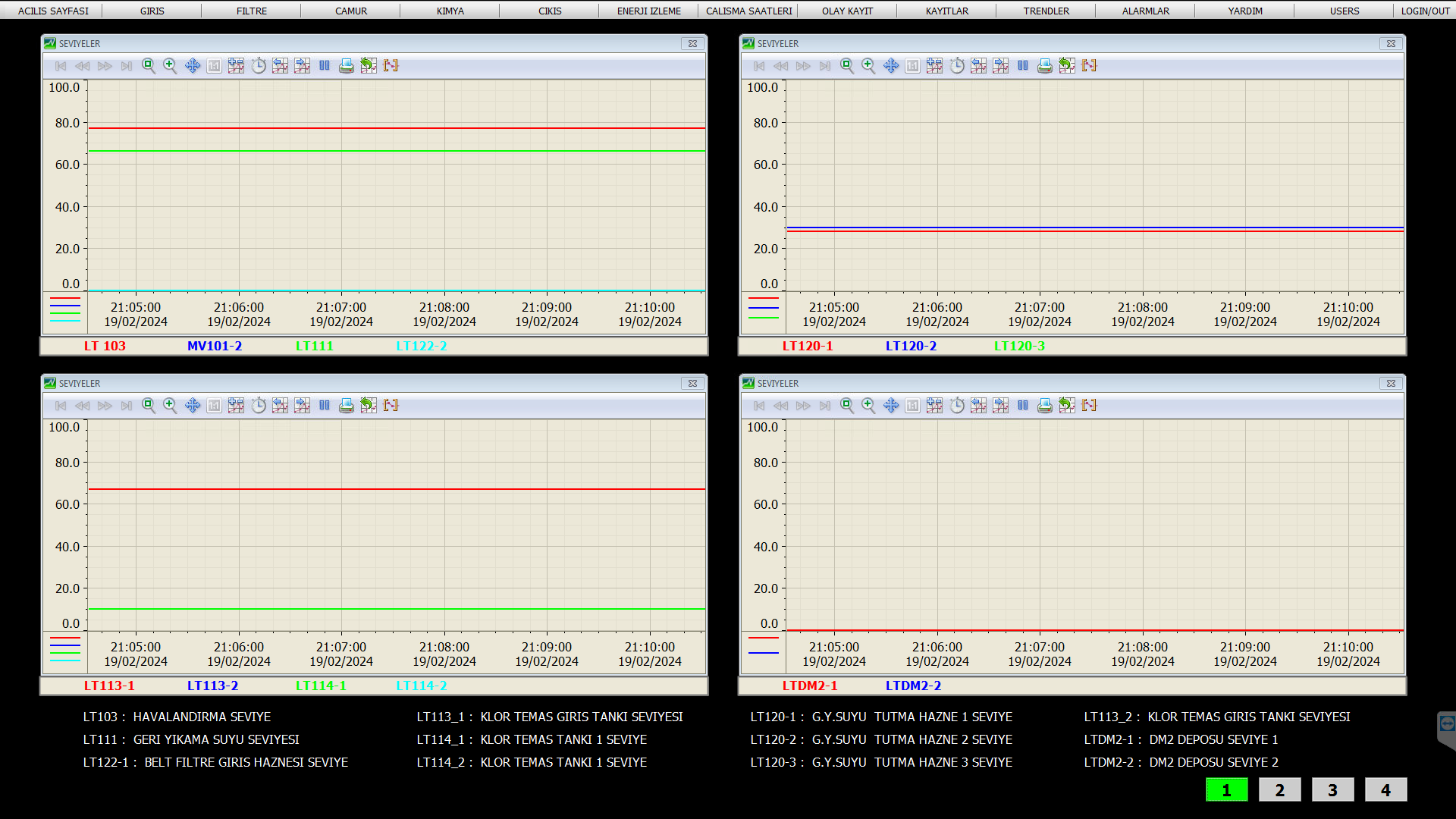This screenshot has width=1456, height=819.
Task: Pause the top-left LT 103 trend chart
Action: 325,66
